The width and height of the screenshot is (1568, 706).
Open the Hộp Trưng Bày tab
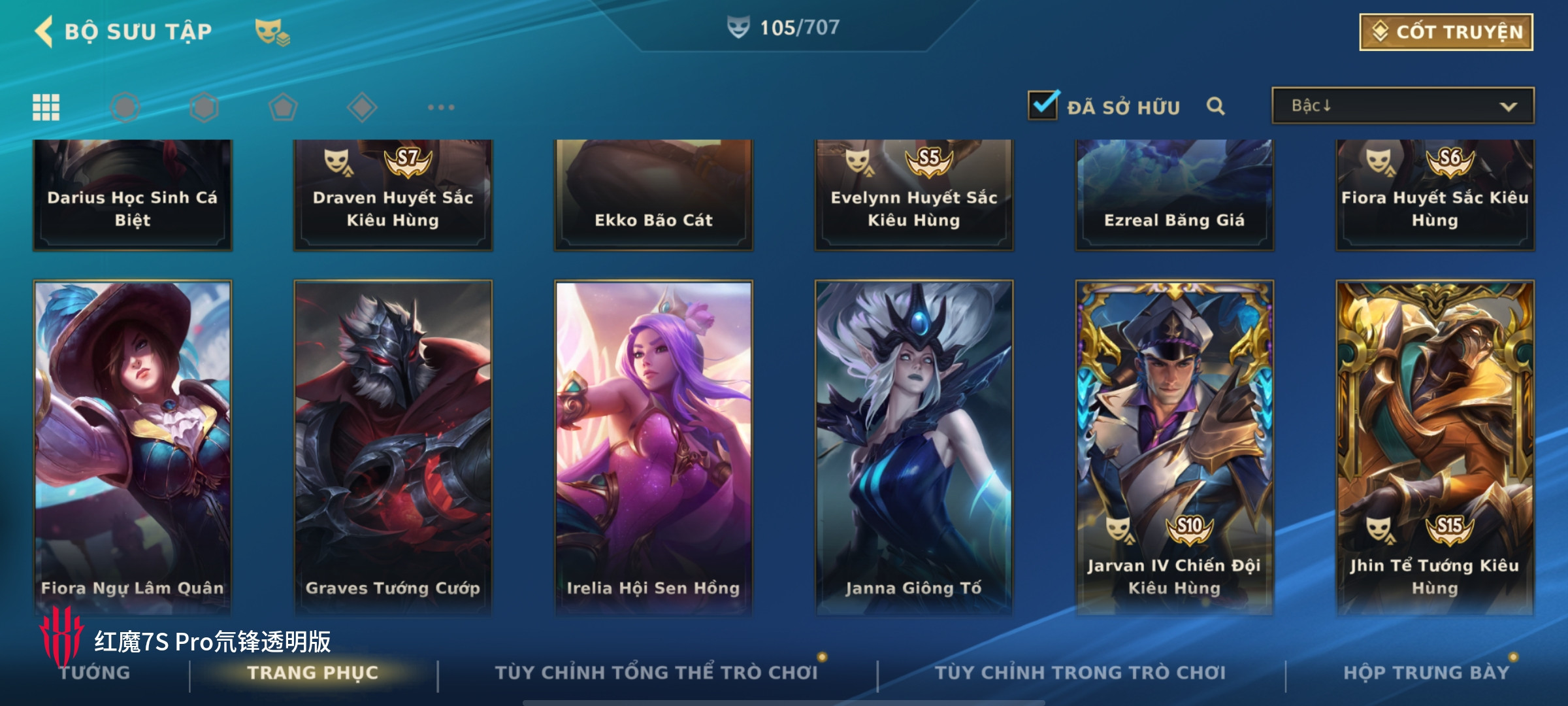(x=1426, y=673)
